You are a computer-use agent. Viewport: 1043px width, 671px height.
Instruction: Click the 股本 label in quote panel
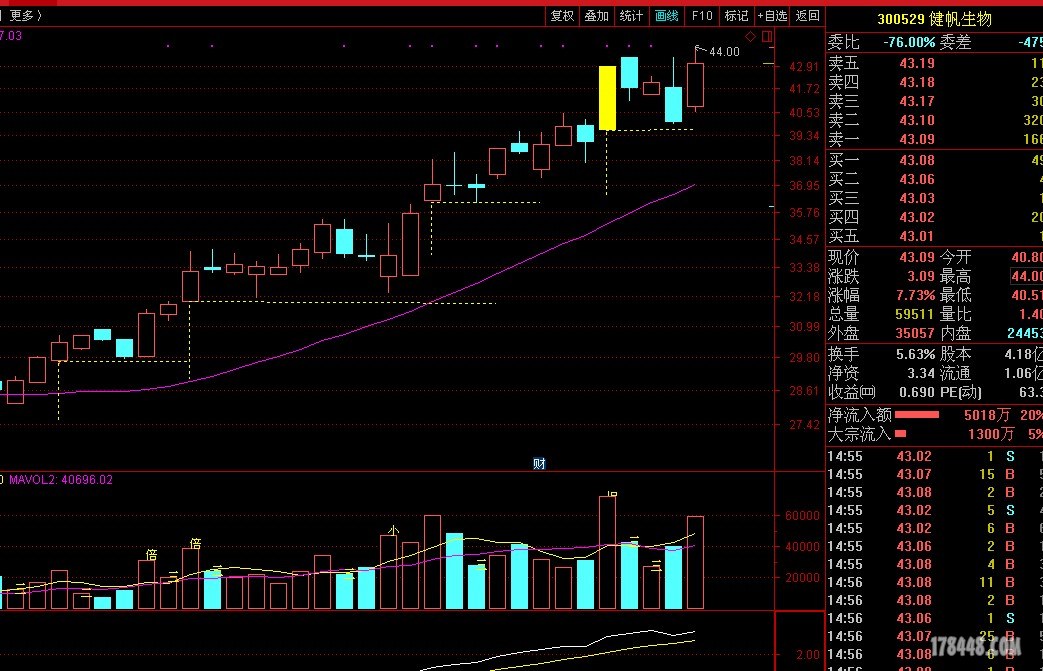click(955, 354)
